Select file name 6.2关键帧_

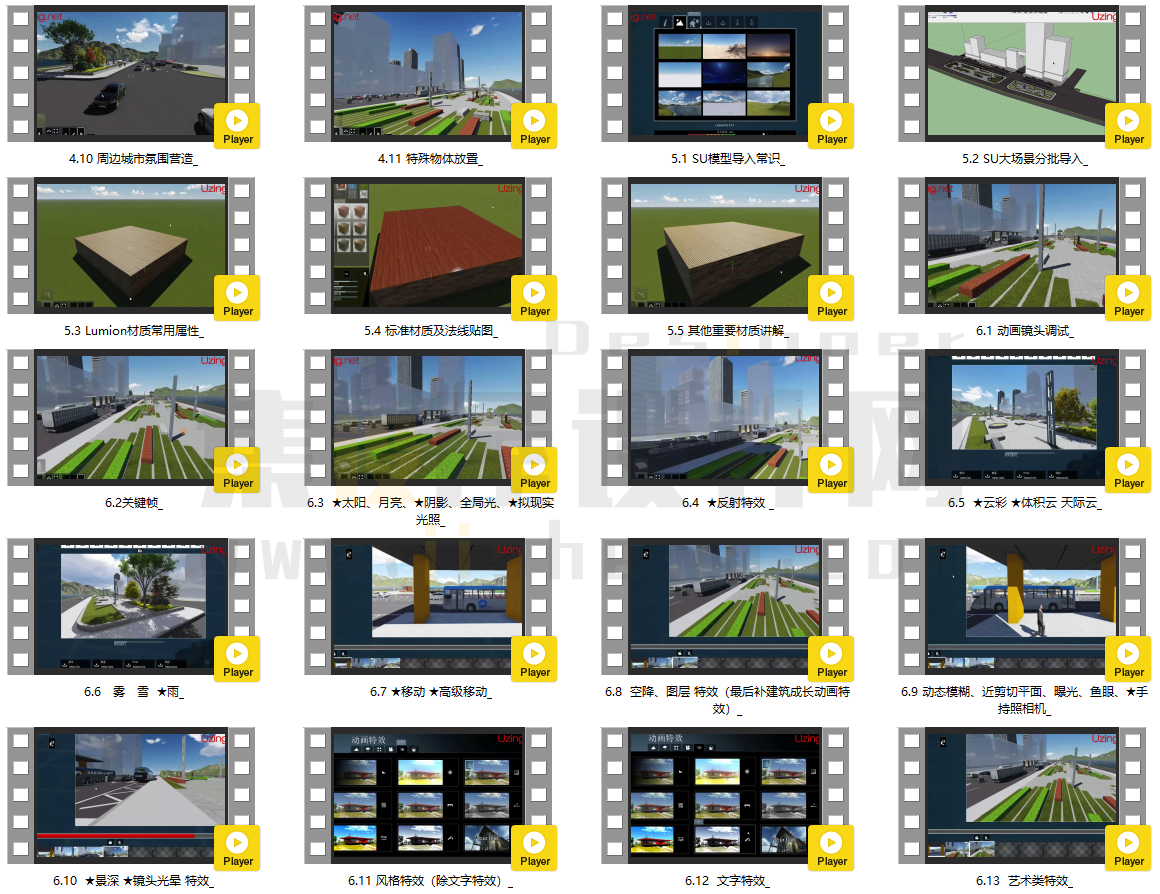134,503
